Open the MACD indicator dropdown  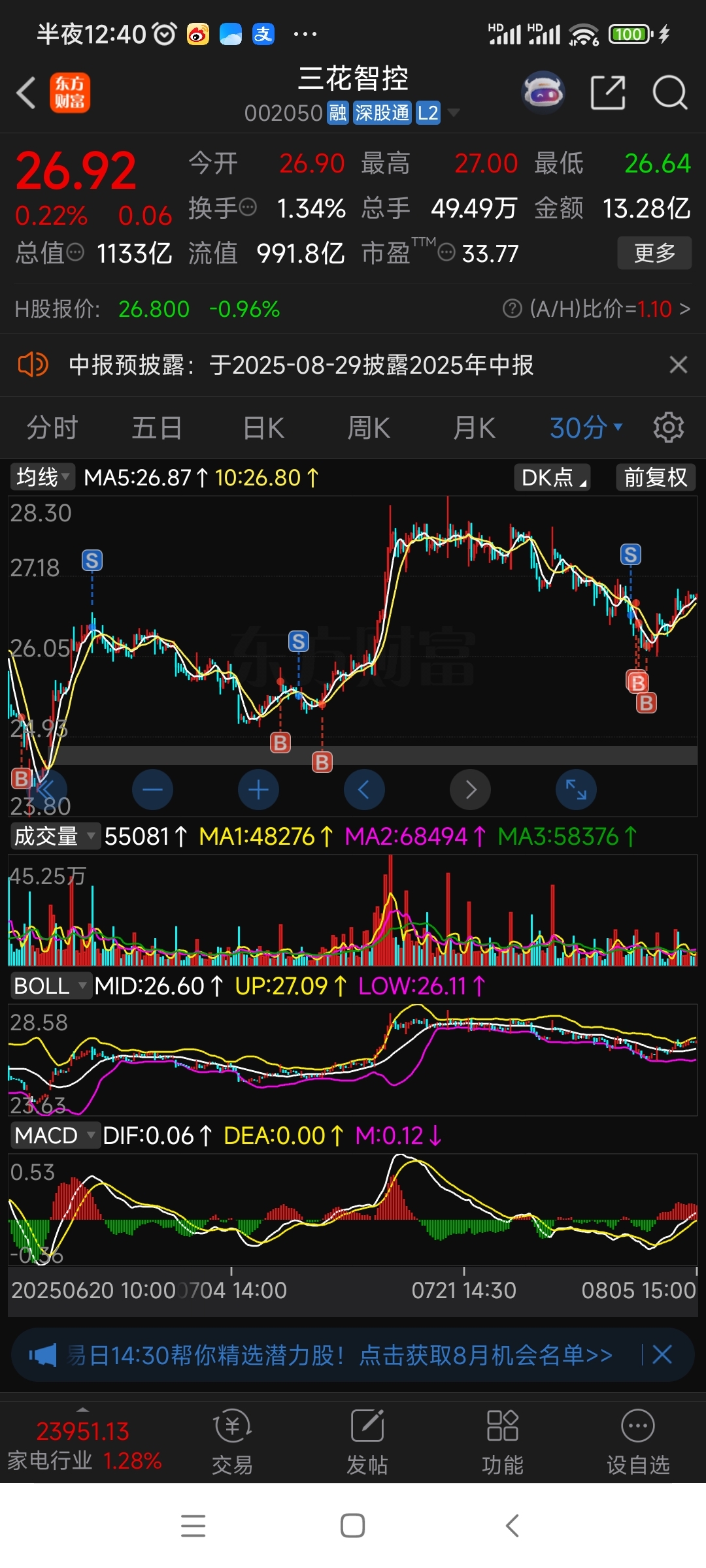click(x=55, y=1135)
